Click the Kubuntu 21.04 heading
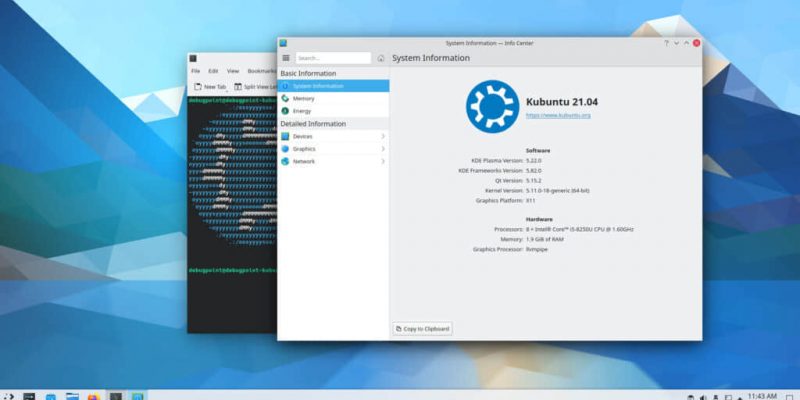Viewport: 800px width, 400px height. [x=562, y=102]
